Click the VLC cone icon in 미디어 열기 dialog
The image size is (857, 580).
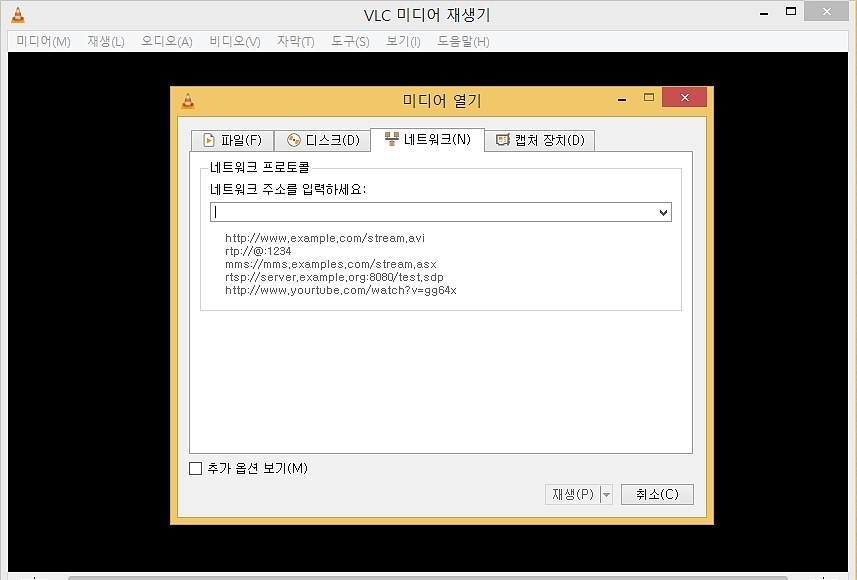[188, 101]
